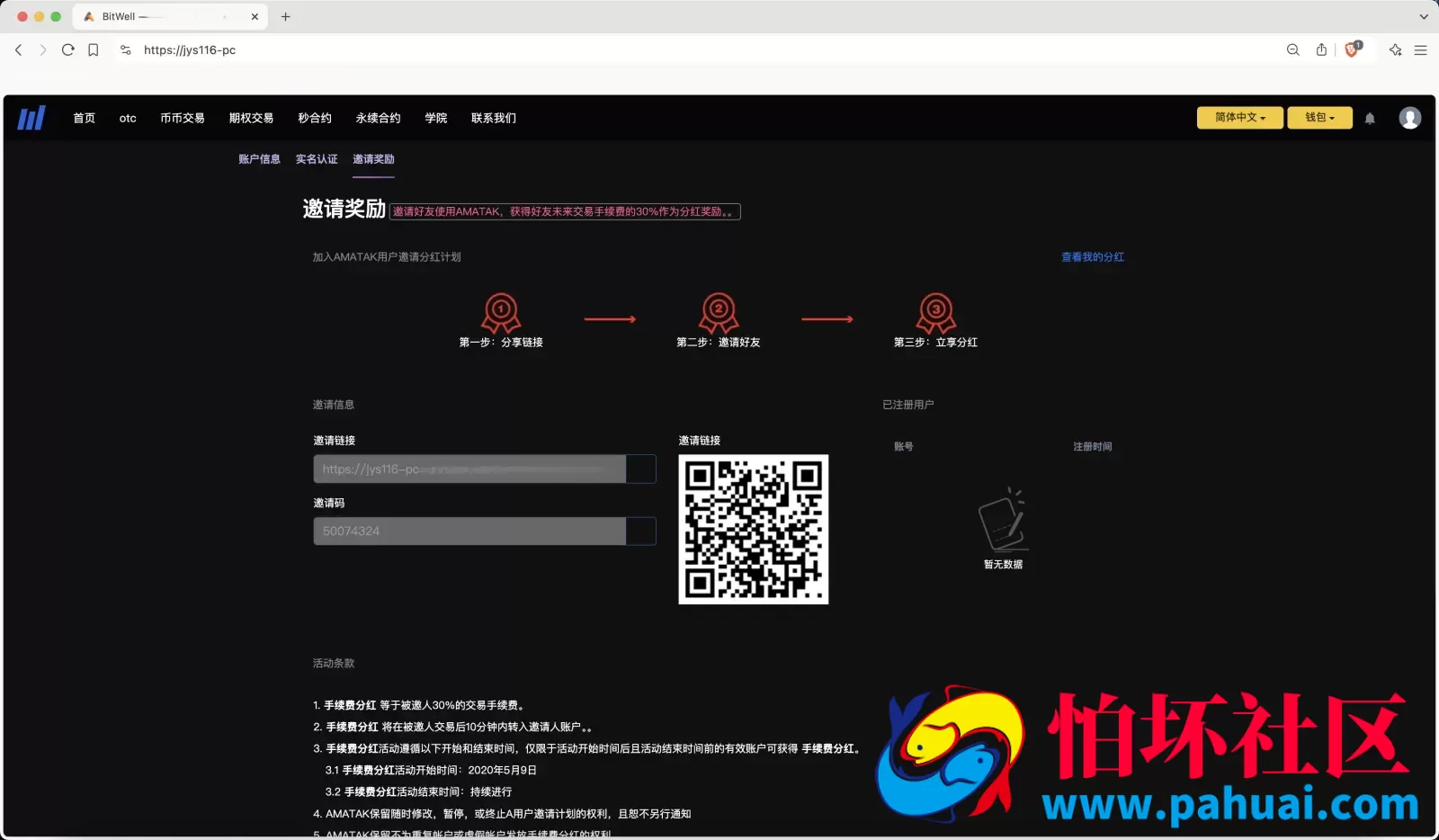Open a new browser tab
This screenshot has width=1439, height=840.
point(286,17)
